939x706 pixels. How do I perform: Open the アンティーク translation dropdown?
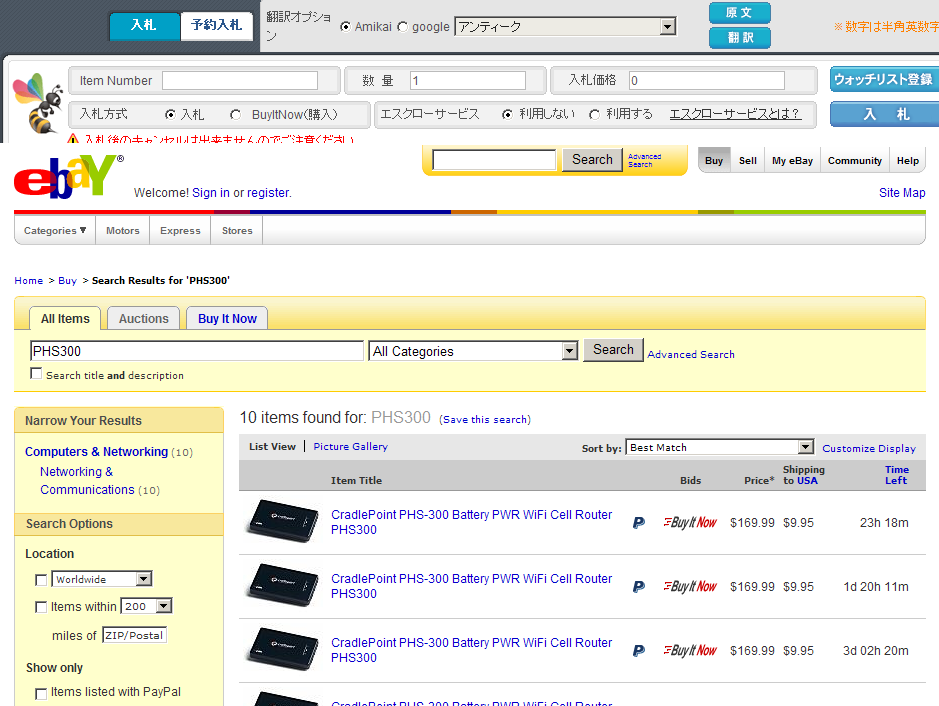[x=565, y=26]
